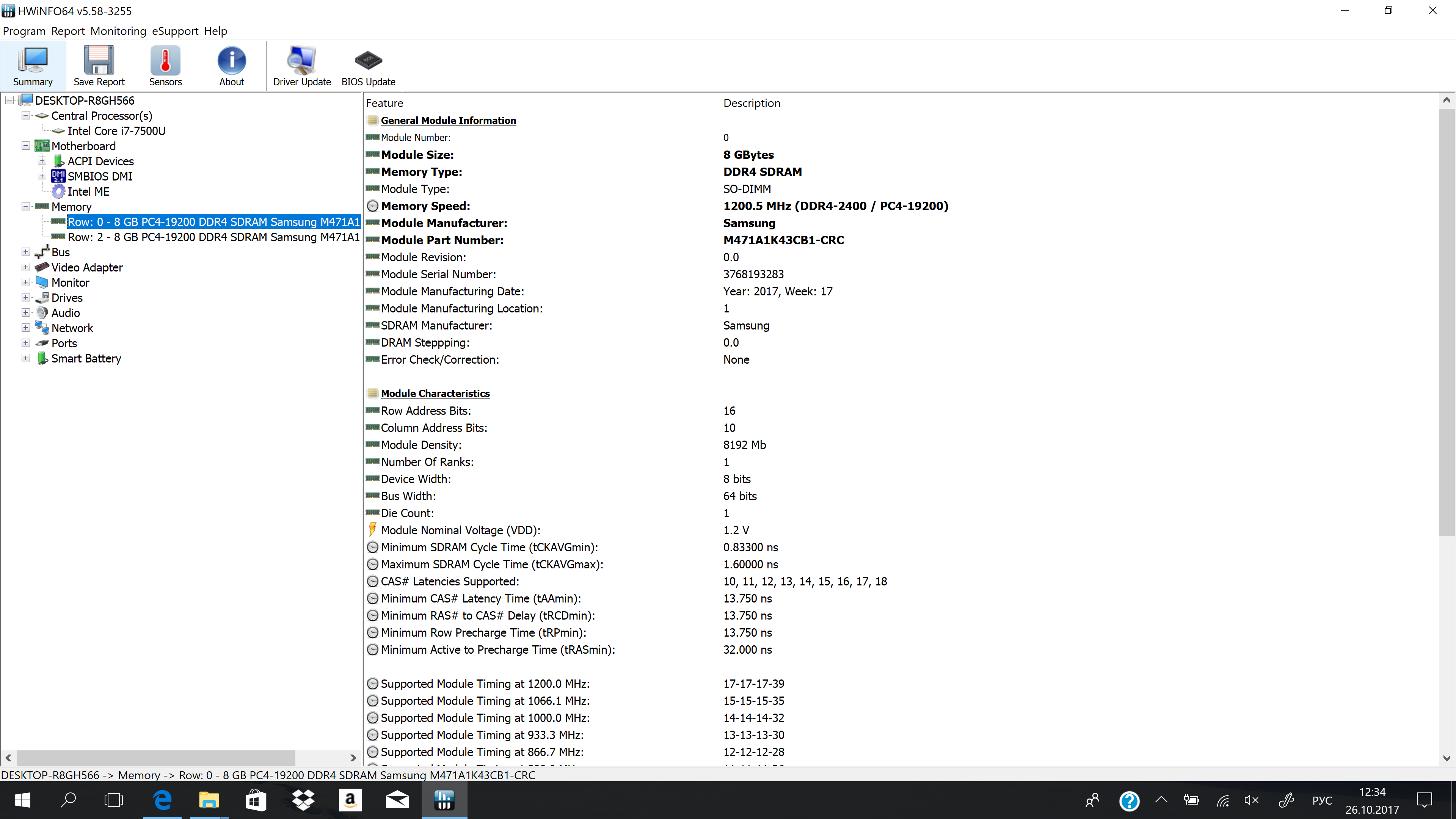Collapse the Motherboard node
Image resolution: width=1456 pixels, height=819 pixels.
(25, 146)
